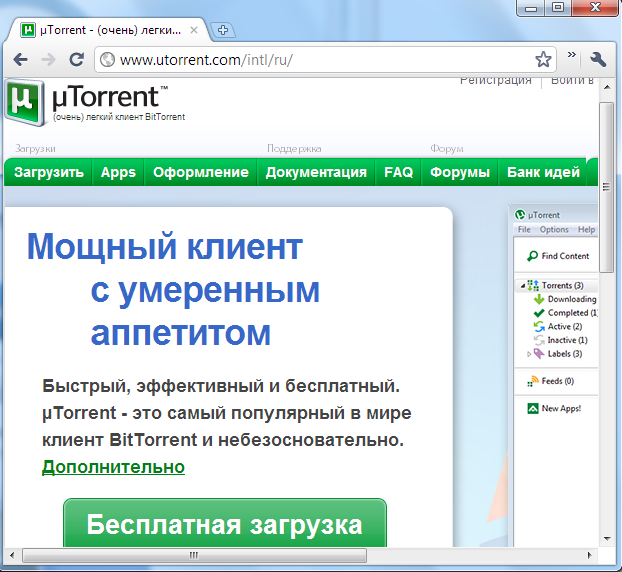Open FAQ navigation tab
Image resolution: width=622 pixels, height=572 pixels.
(x=398, y=172)
